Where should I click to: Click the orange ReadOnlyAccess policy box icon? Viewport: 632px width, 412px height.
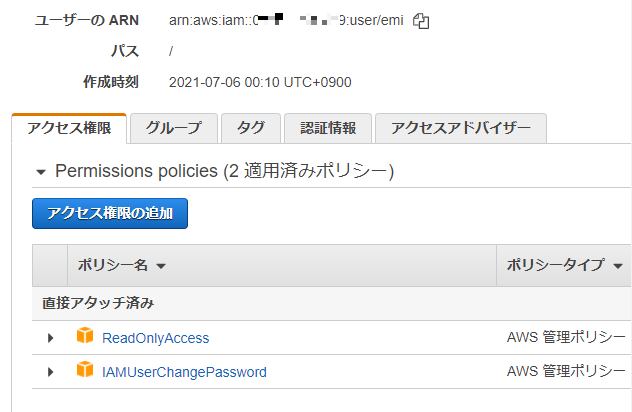pyautogui.click(x=85, y=335)
